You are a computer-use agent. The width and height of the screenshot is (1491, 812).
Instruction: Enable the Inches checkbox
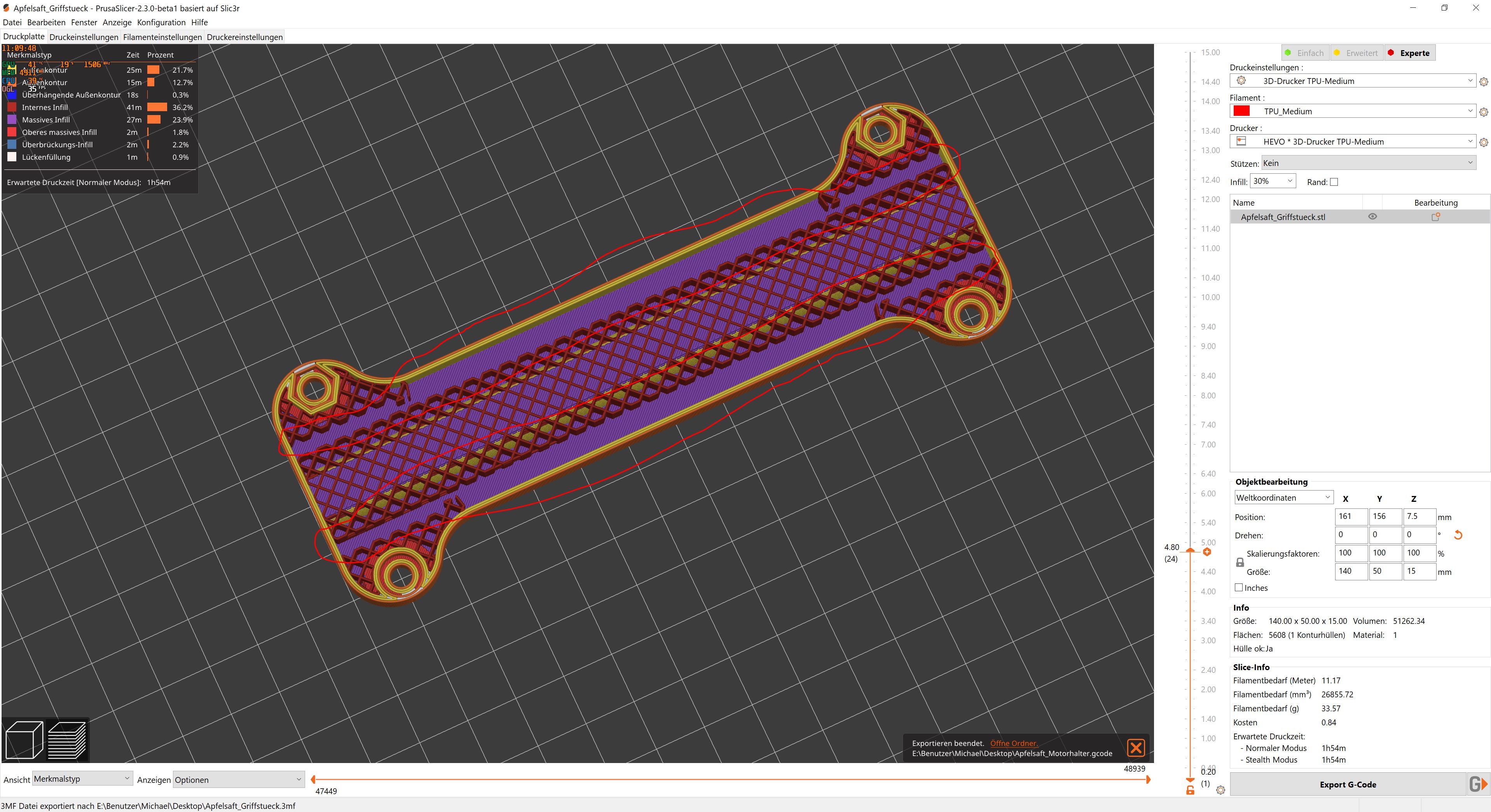click(1239, 587)
